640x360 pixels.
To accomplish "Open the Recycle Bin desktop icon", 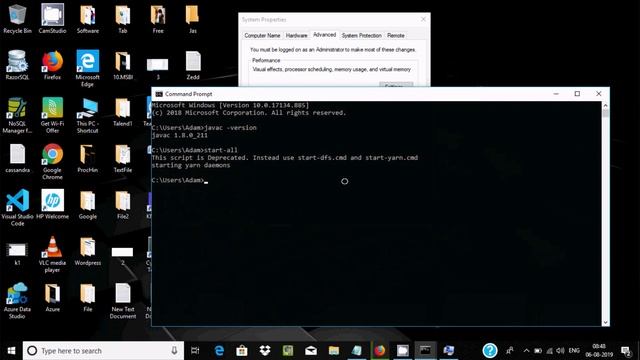I will 17,19.
